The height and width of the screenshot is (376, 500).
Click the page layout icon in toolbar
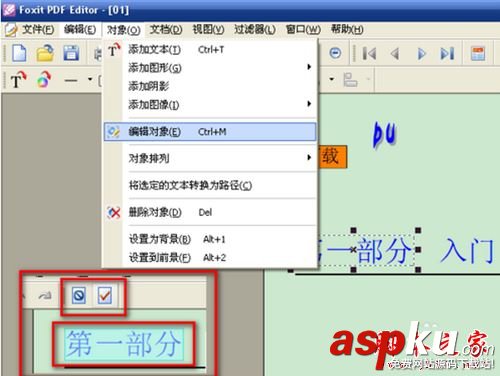pyautogui.click(x=478, y=53)
